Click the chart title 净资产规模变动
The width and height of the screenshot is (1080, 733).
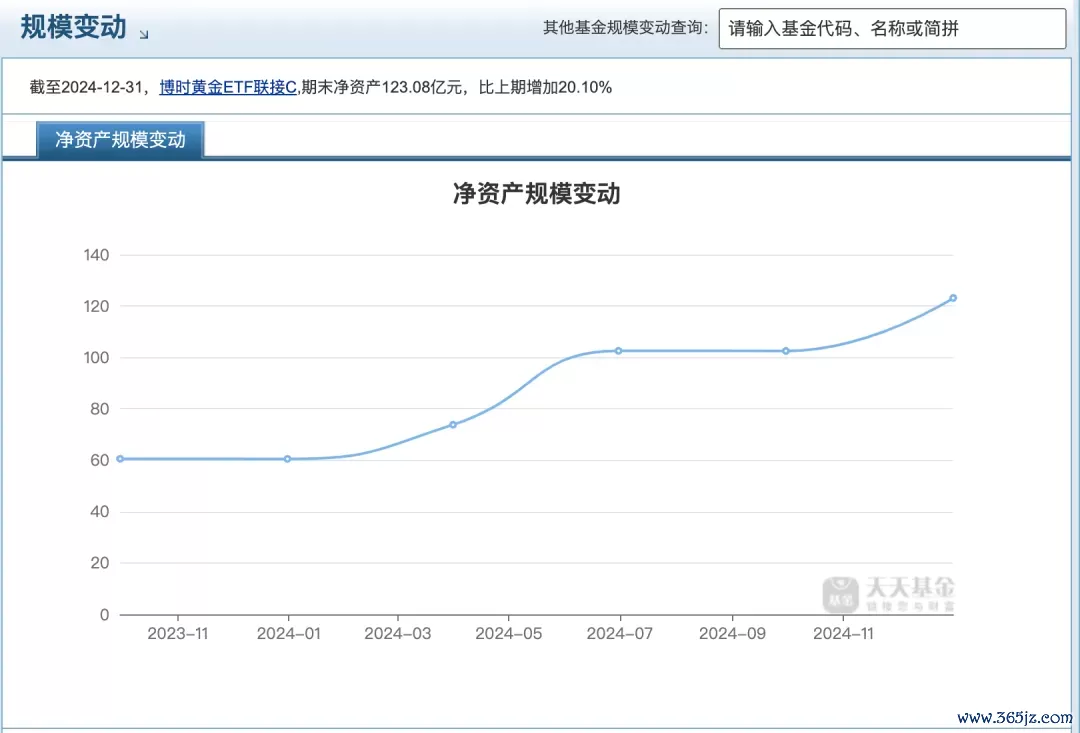coord(537,194)
